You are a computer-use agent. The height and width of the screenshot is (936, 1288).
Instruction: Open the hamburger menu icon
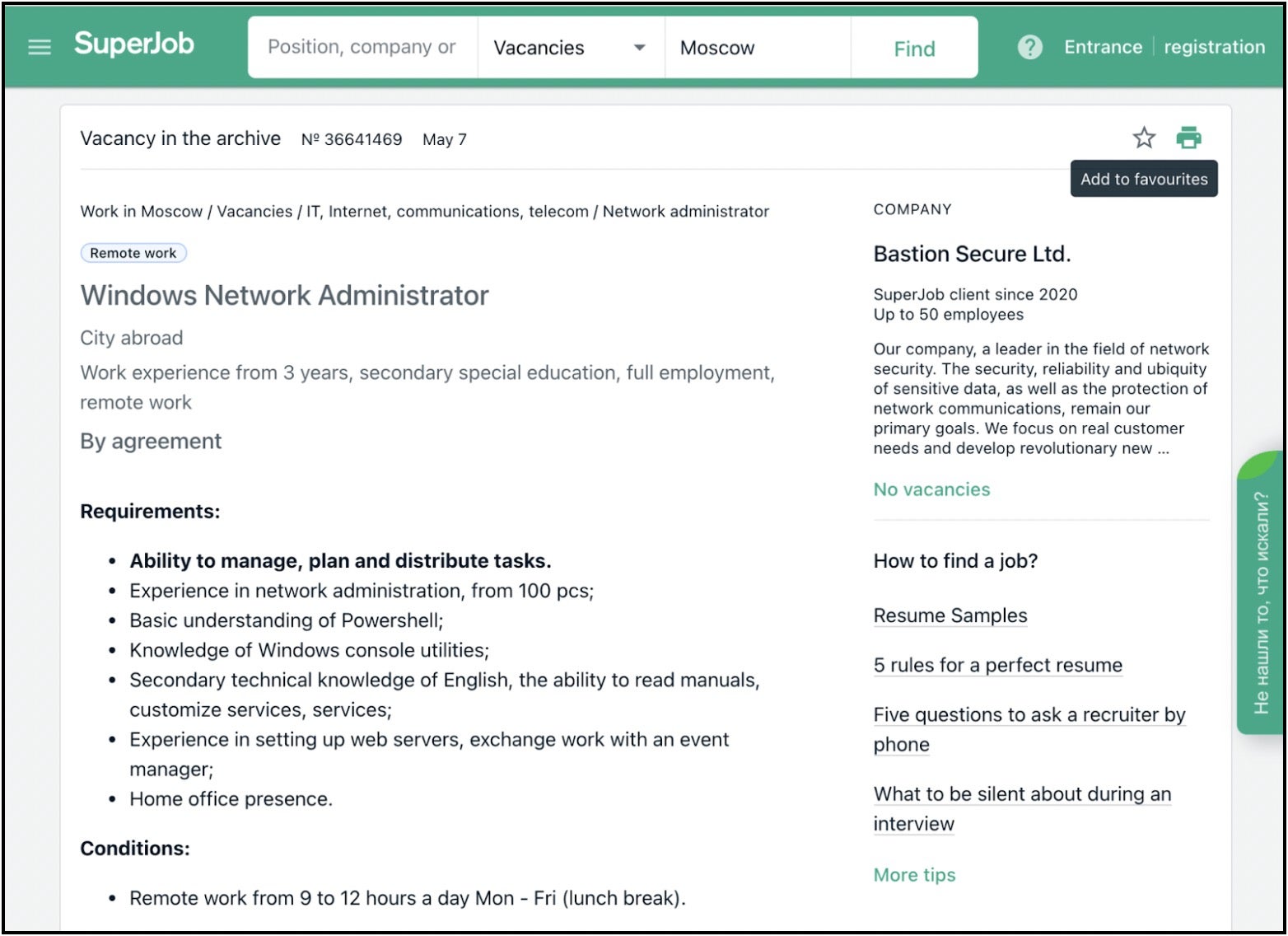click(x=39, y=47)
